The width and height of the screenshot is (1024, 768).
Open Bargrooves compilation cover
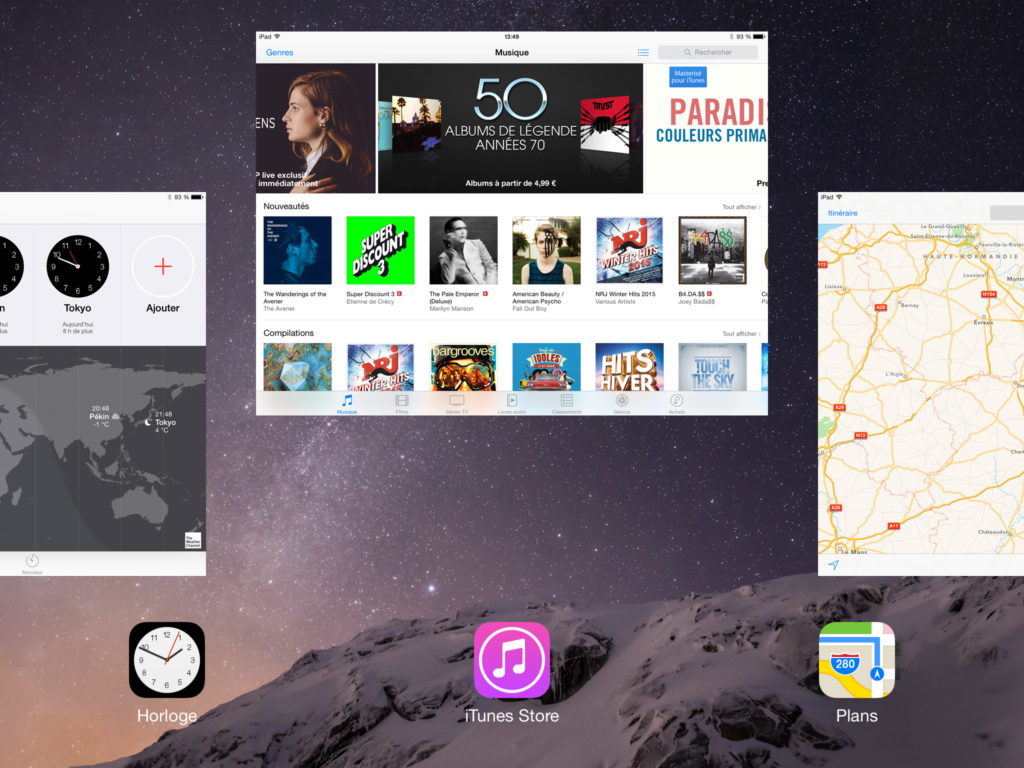pos(463,367)
